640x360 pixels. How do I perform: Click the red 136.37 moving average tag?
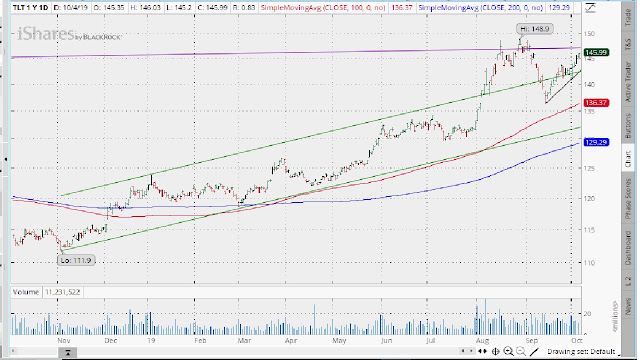coord(596,103)
